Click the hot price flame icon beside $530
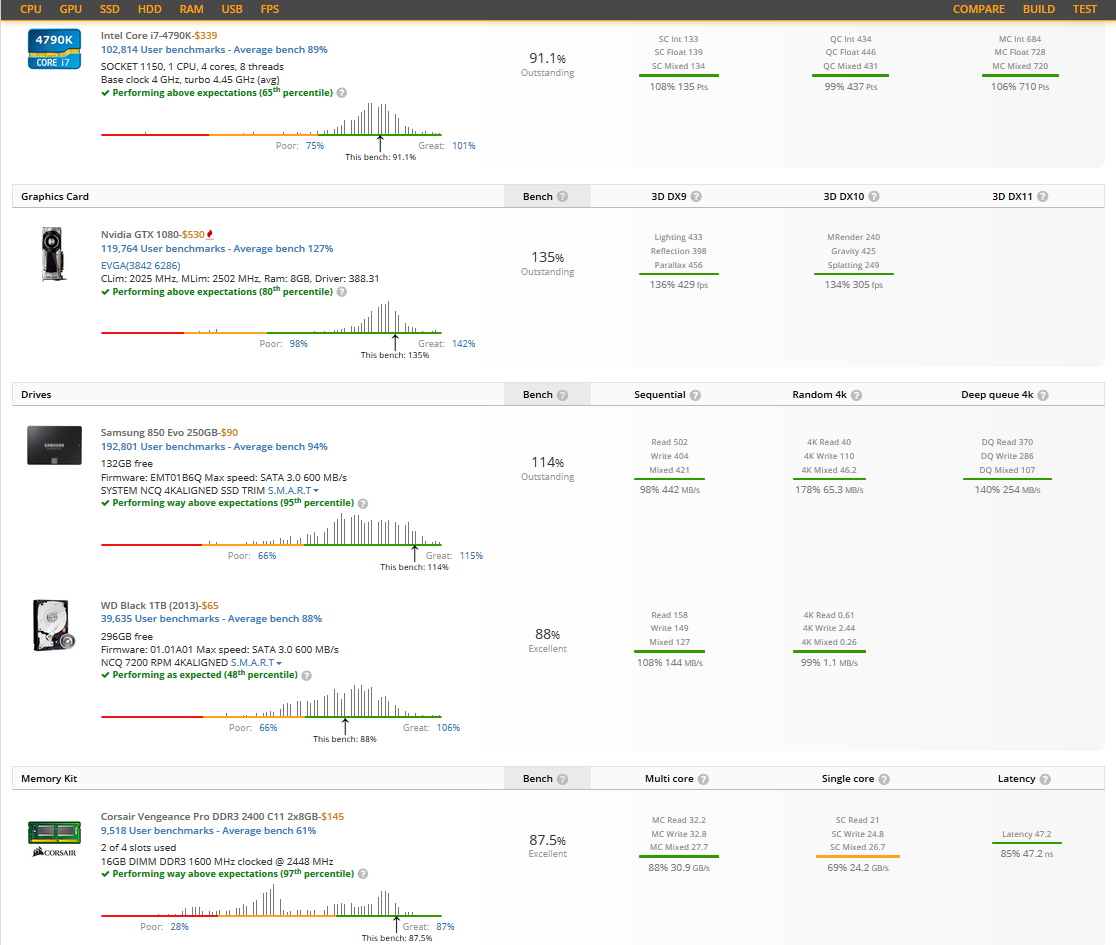This screenshot has width=1116, height=945. [208, 232]
